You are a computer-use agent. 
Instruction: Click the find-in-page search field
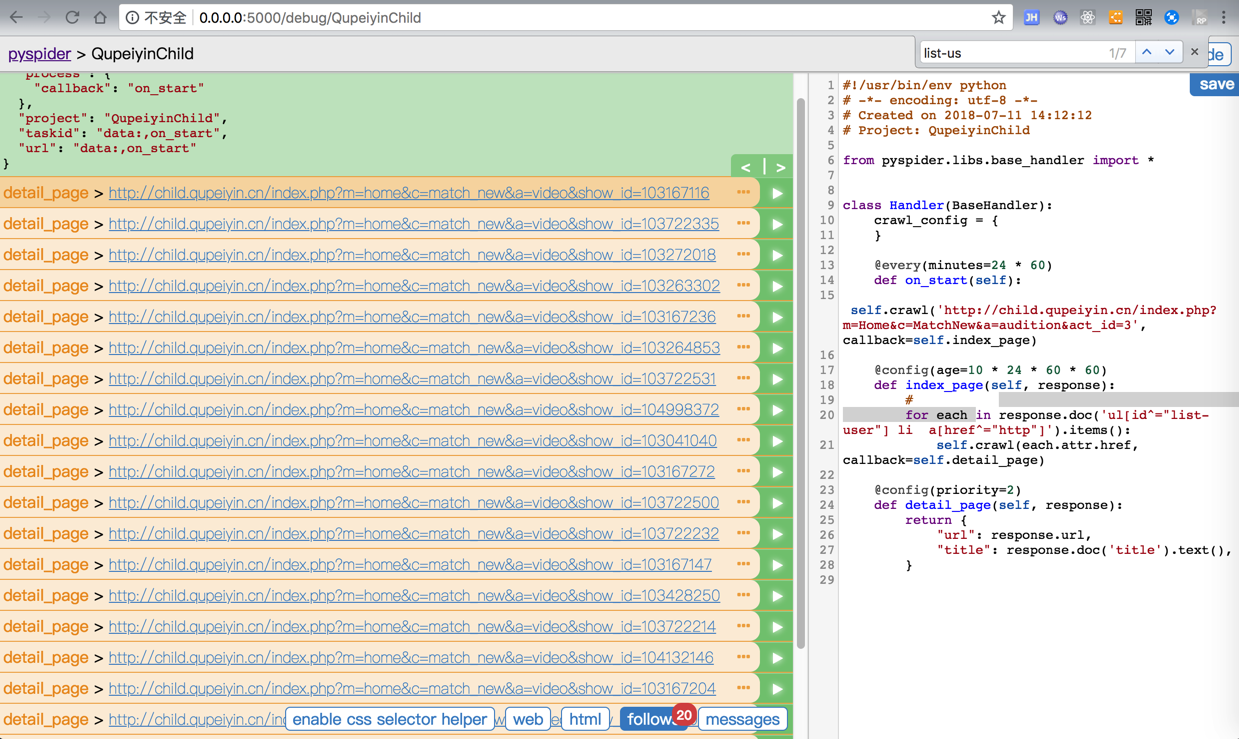[1010, 53]
